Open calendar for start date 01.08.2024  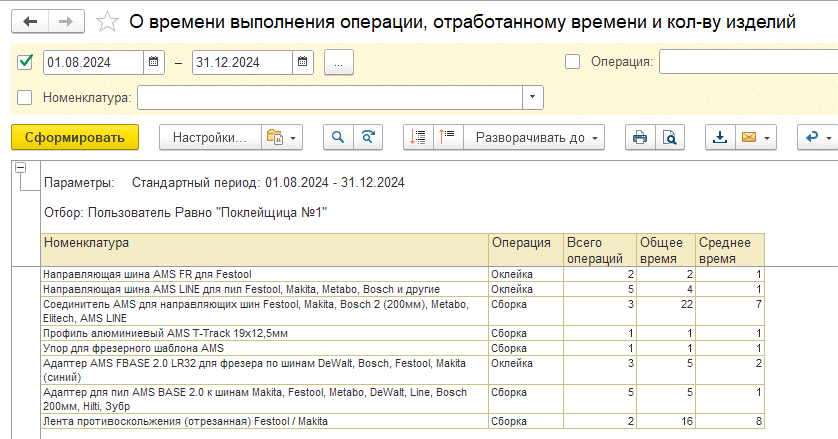[153, 62]
